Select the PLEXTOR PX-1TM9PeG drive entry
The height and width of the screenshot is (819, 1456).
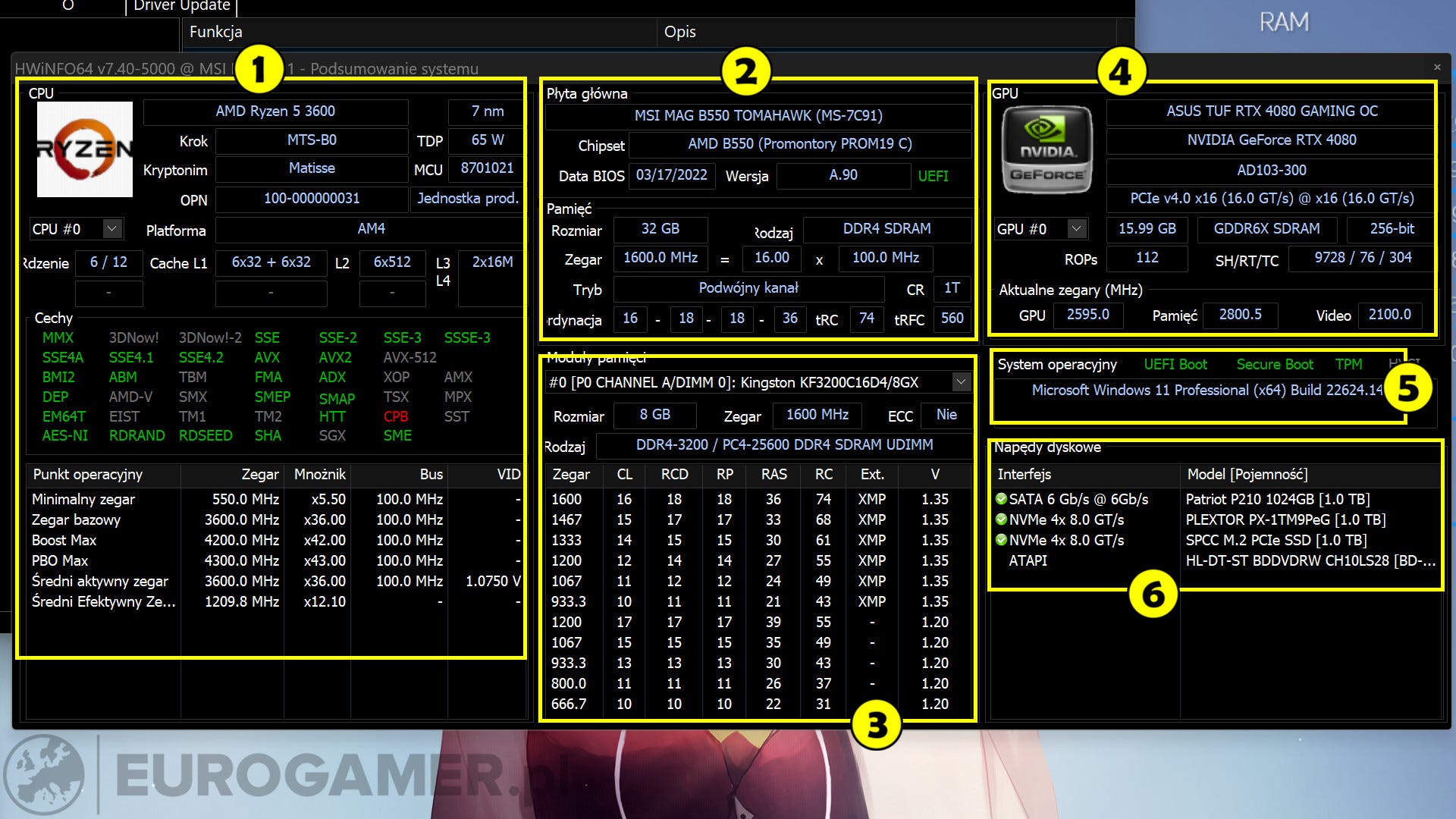(1217, 519)
